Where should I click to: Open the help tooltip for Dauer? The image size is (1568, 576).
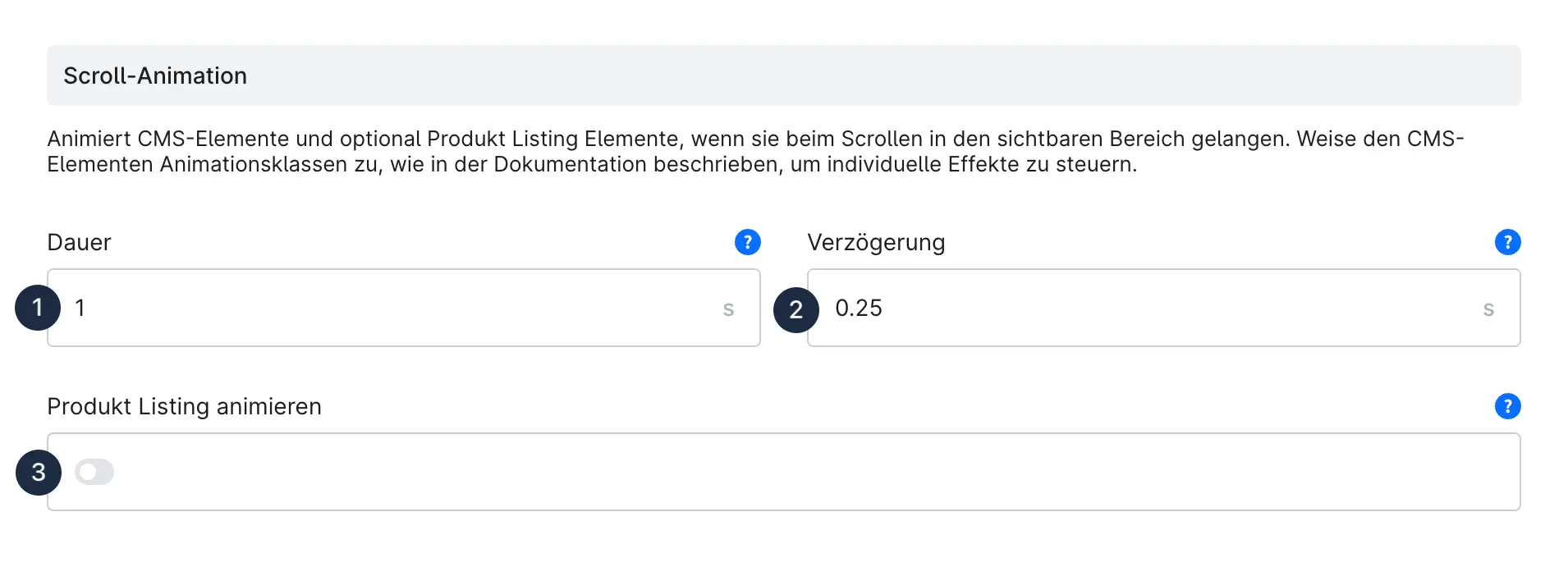click(x=747, y=242)
